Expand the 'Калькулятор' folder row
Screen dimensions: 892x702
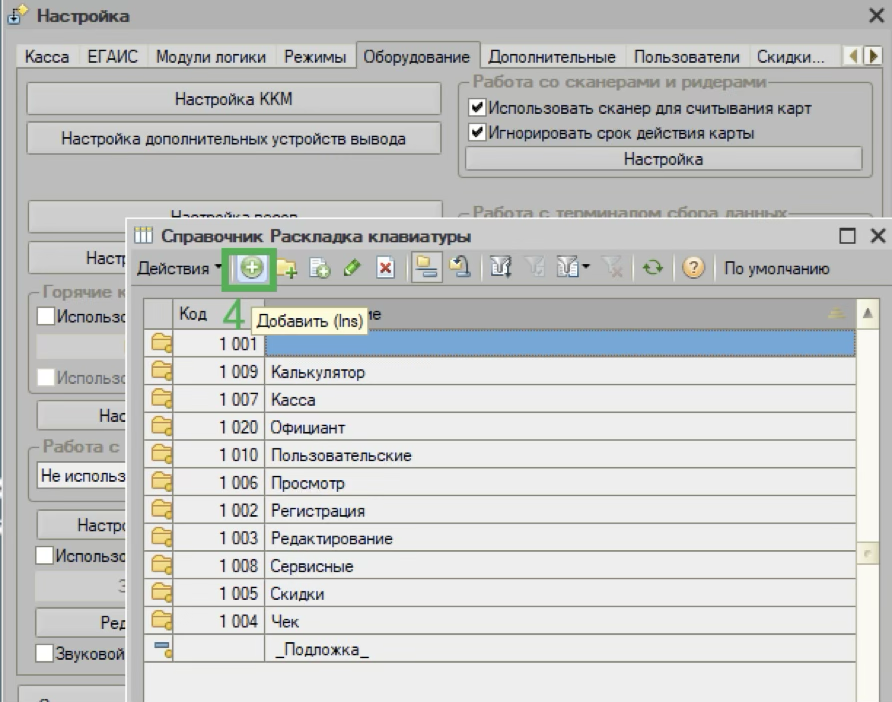point(158,372)
